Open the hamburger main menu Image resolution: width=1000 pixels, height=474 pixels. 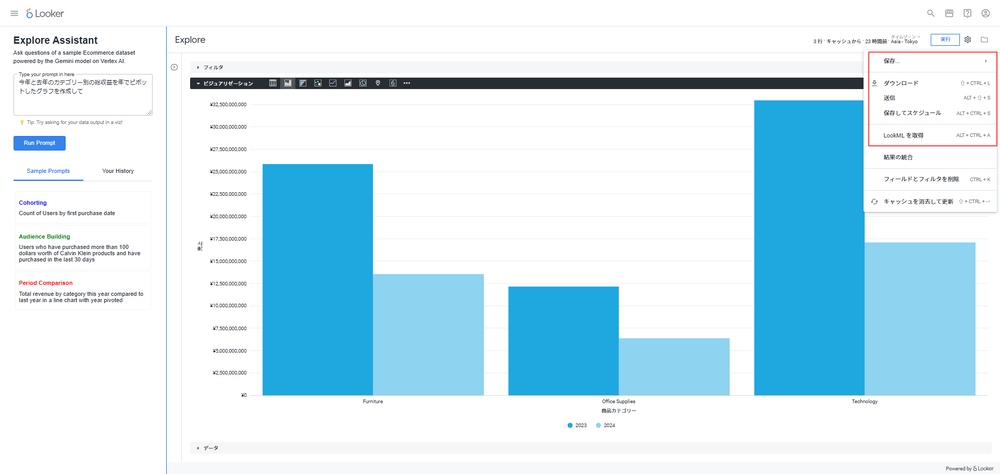[15, 13]
